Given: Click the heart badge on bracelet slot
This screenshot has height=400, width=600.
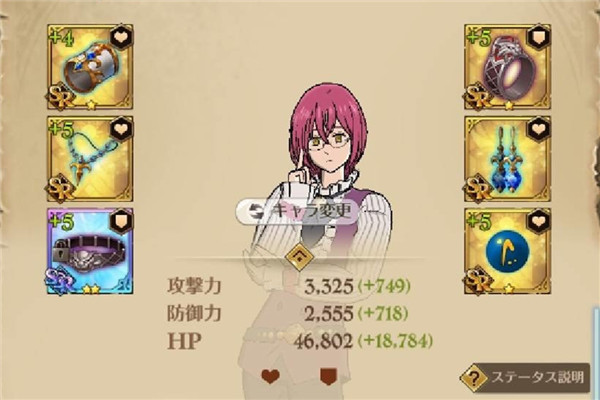Looking at the screenshot, I should (122, 37).
